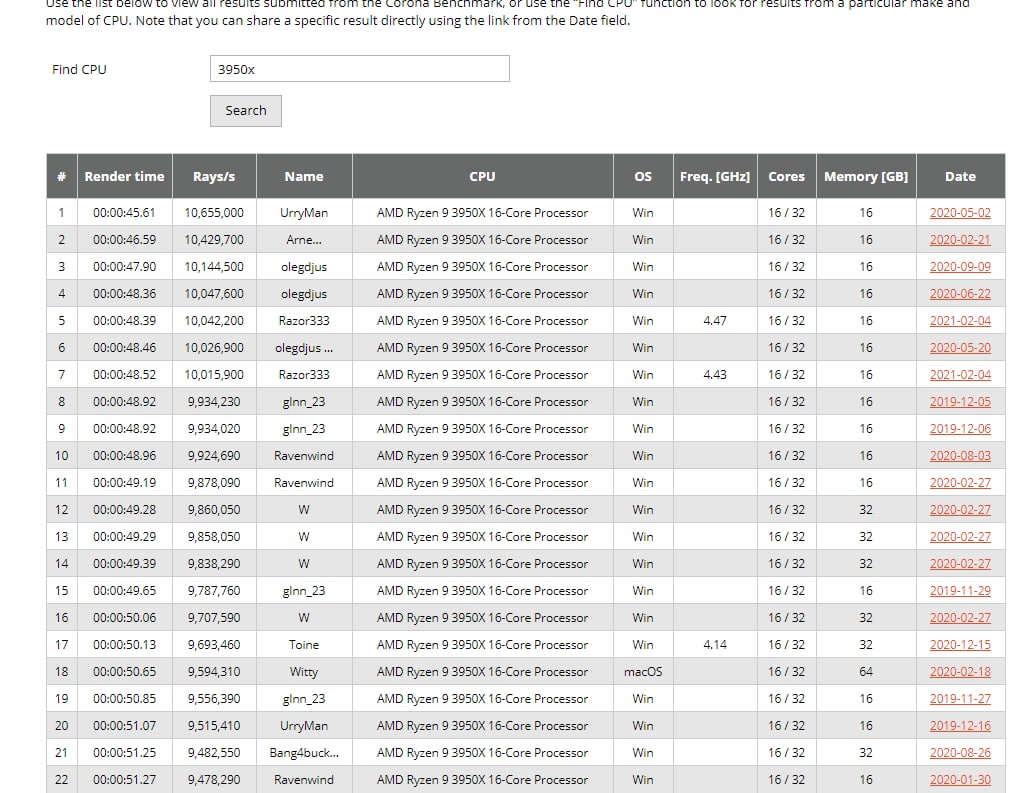Viewport: 1022px width, 793px height.
Task: Click render time 00:00:46.59
Action: (x=124, y=240)
